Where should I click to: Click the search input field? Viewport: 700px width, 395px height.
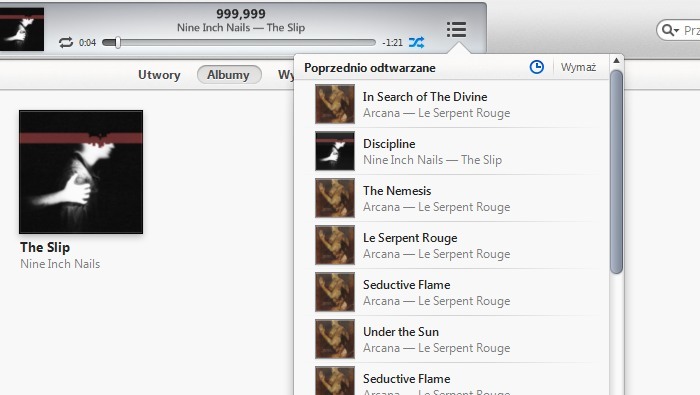(x=679, y=30)
